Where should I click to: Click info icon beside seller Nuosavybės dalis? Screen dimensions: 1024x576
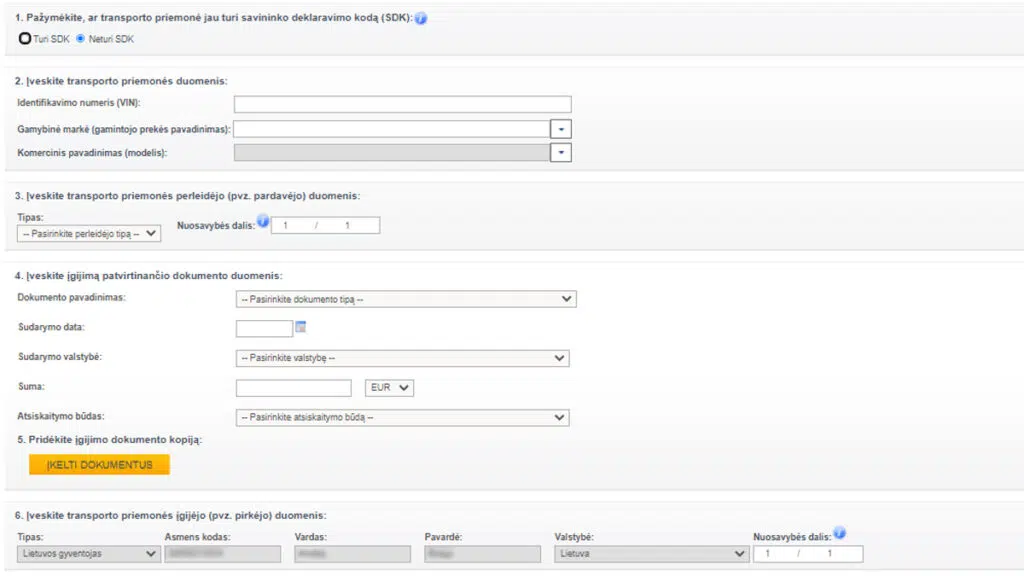click(x=263, y=221)
